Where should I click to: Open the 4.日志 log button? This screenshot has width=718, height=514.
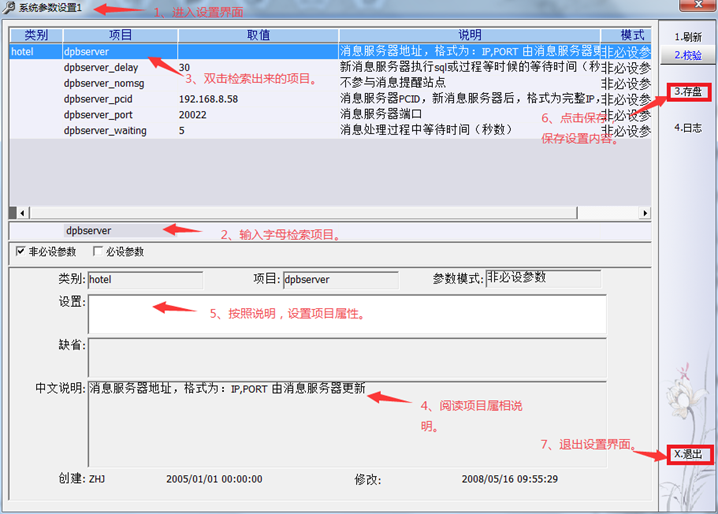point(687,128)
